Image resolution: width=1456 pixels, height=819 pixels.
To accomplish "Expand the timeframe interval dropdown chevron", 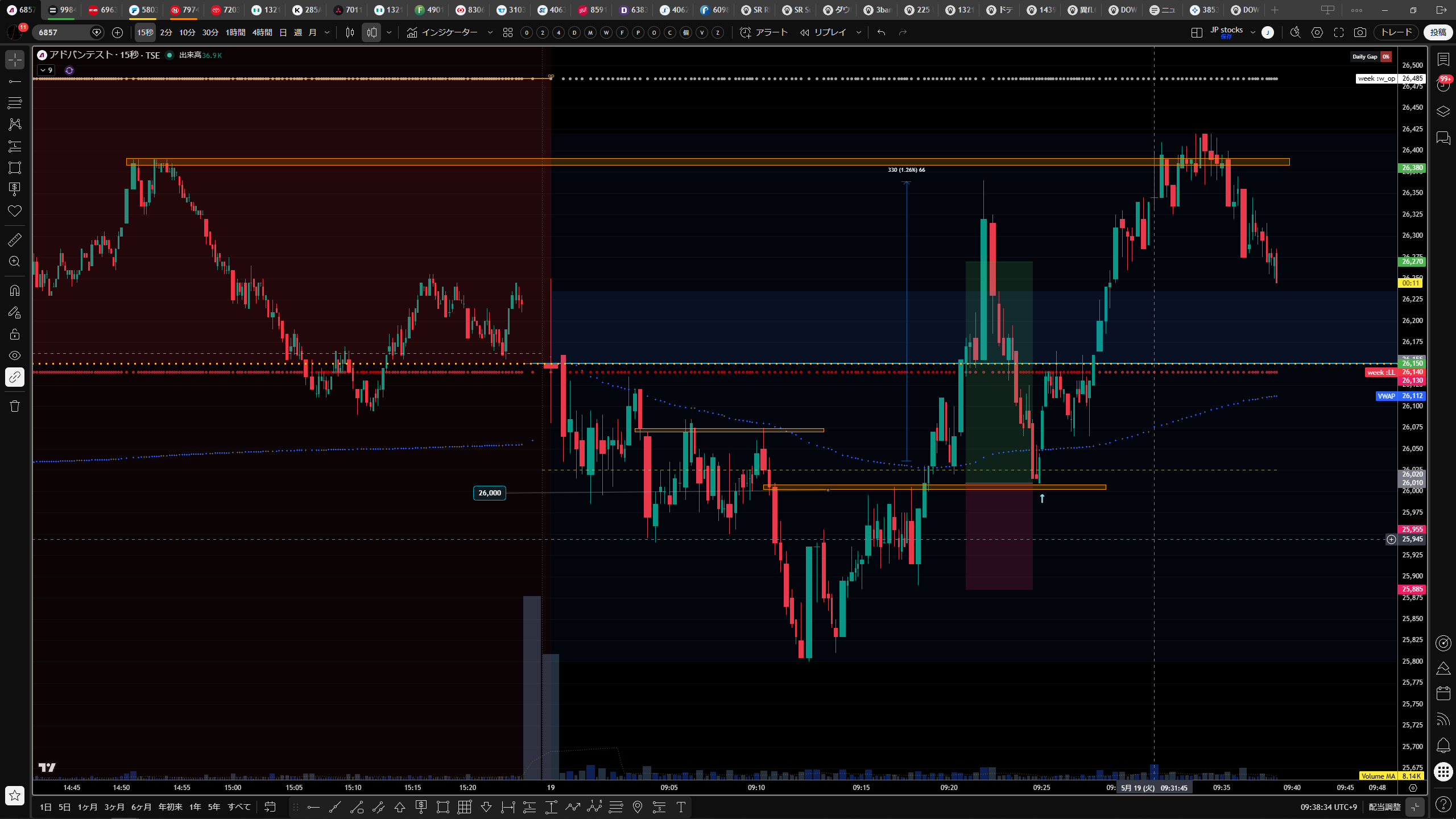I will pyautogui.click(x=327, y=32).
